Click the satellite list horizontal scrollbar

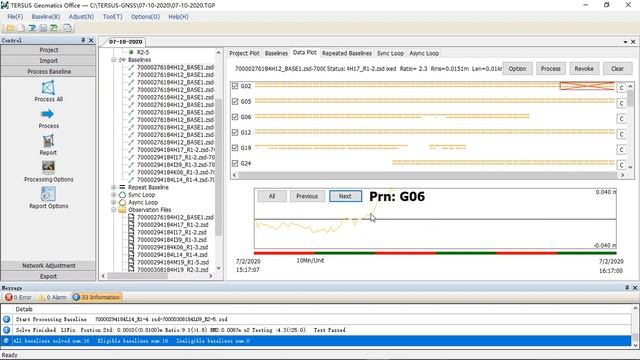click(428, 175)
